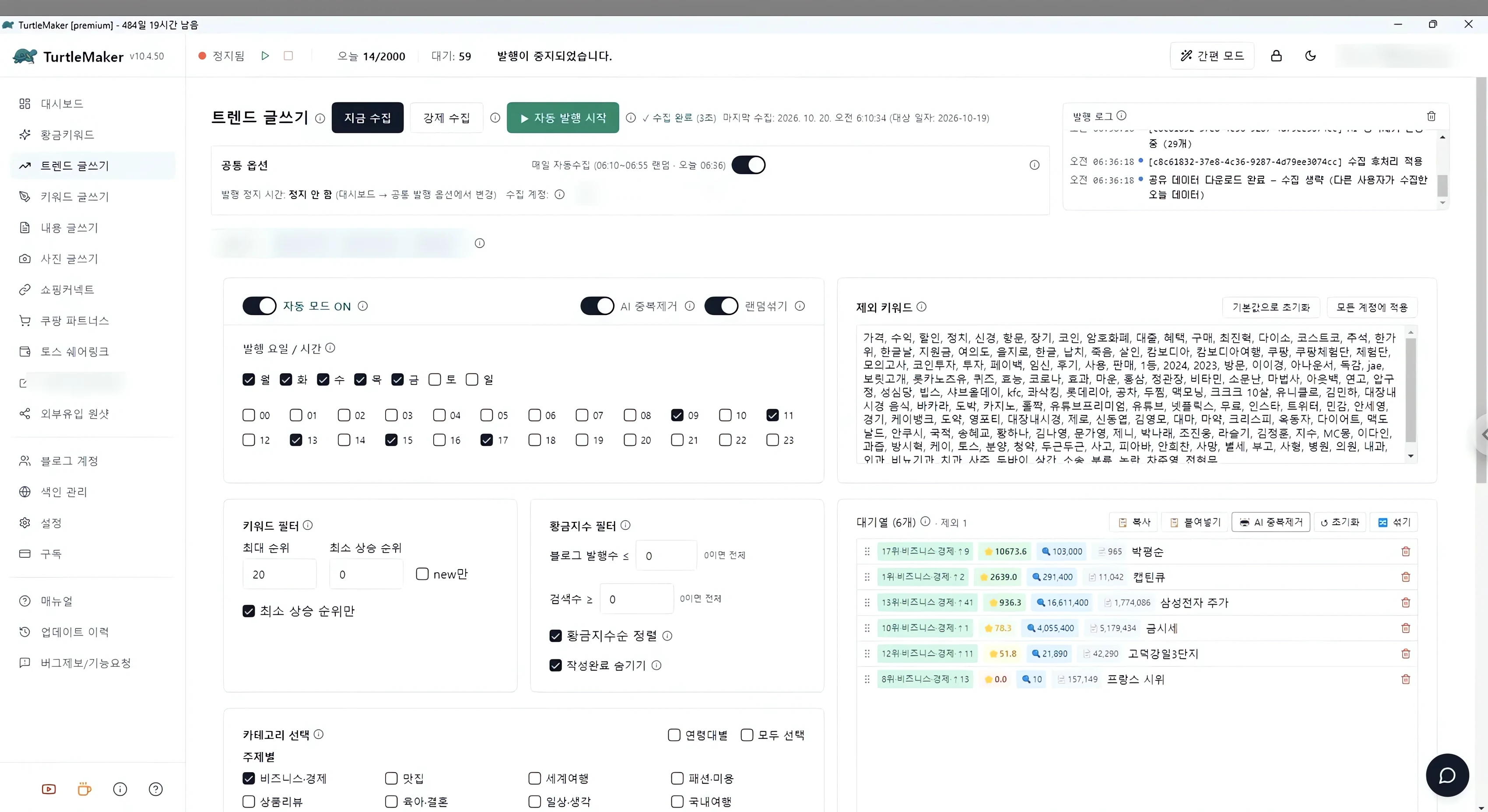Click the 검색수 input field

637,599
